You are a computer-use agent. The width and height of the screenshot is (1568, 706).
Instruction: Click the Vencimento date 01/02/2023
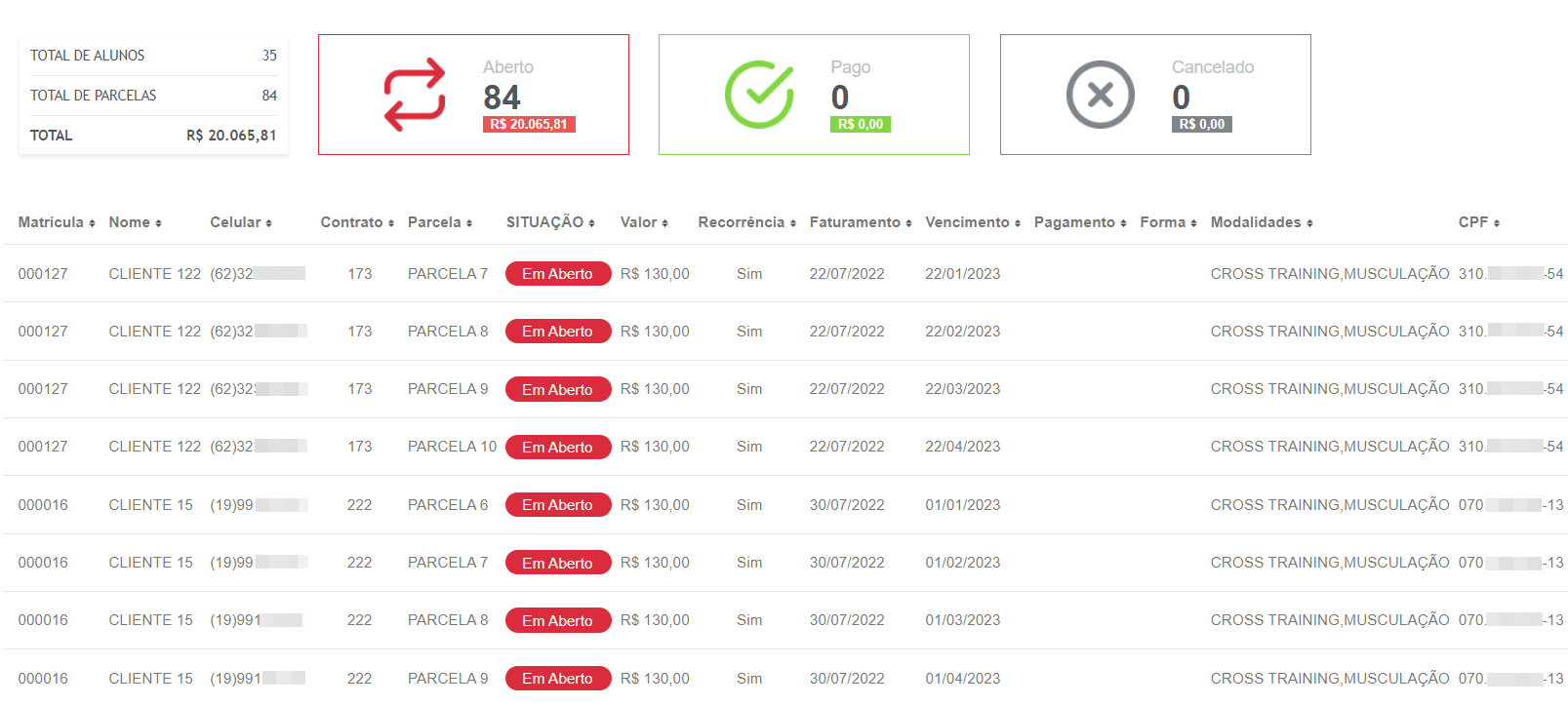963,563
